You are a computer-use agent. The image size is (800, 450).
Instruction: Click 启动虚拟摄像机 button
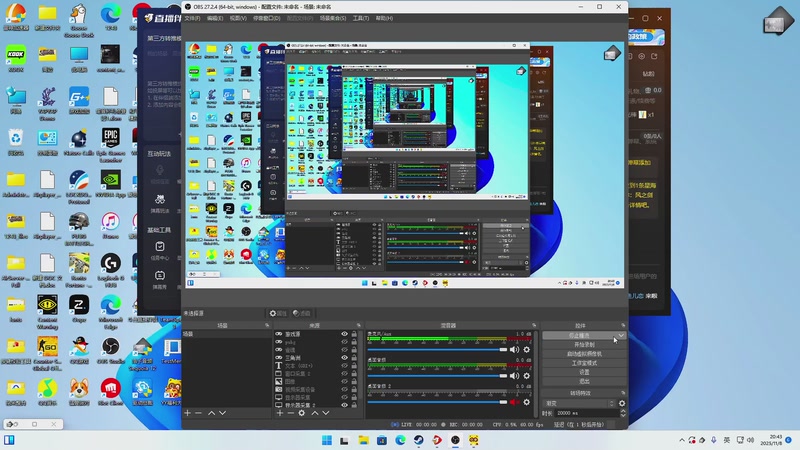point(584,354)
